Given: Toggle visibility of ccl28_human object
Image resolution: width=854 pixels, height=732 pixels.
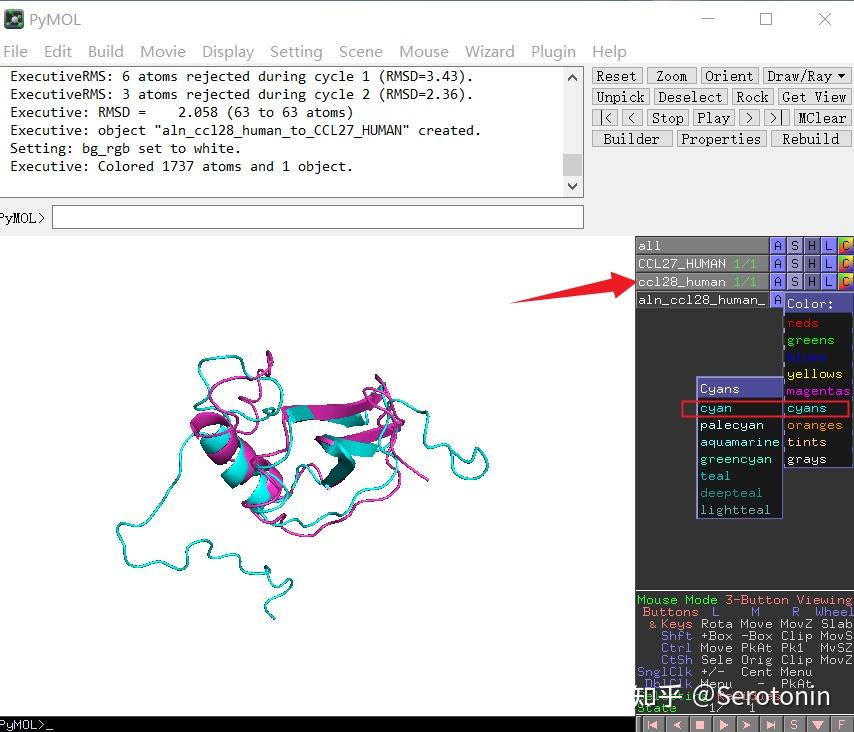Looking at the screenshot, I should click(x=702, y=282).
